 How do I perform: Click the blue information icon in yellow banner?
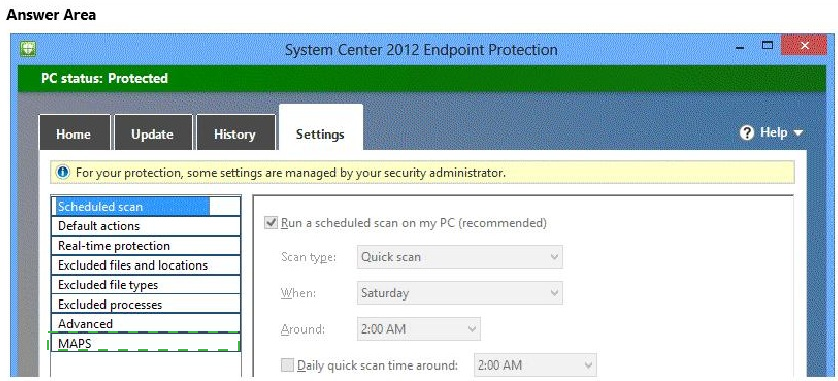coord(63,172)
